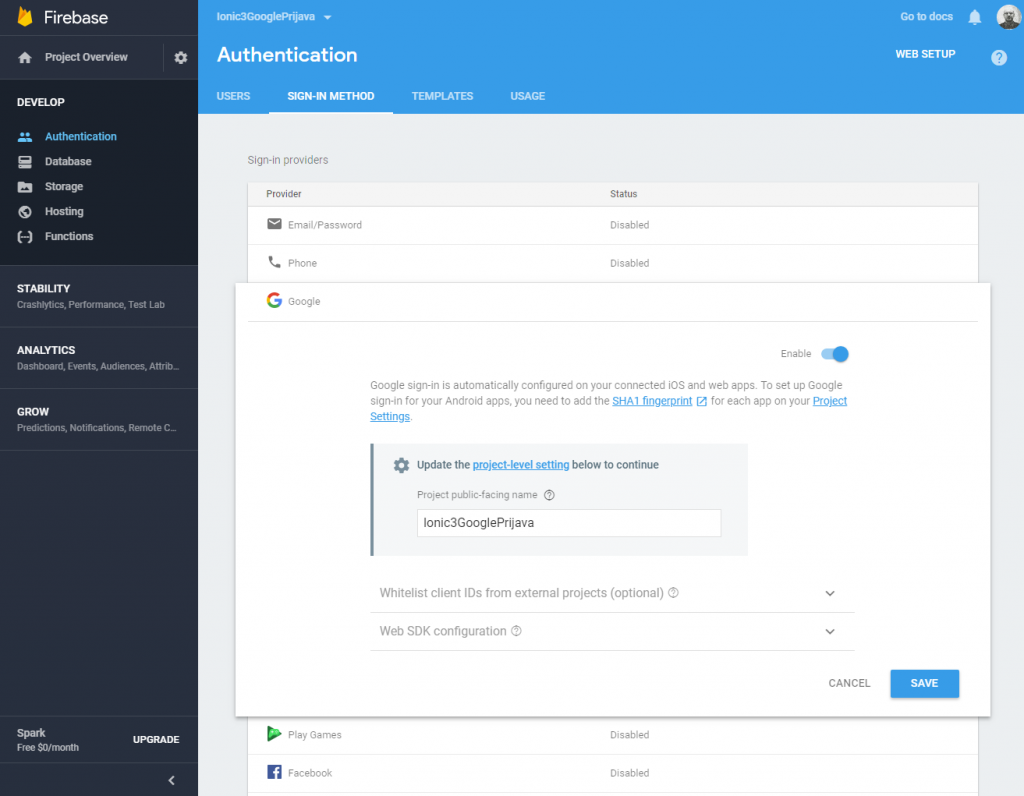Click the notifications bell icon
This screenshot has width=1024, height=796.
(974, 17)
